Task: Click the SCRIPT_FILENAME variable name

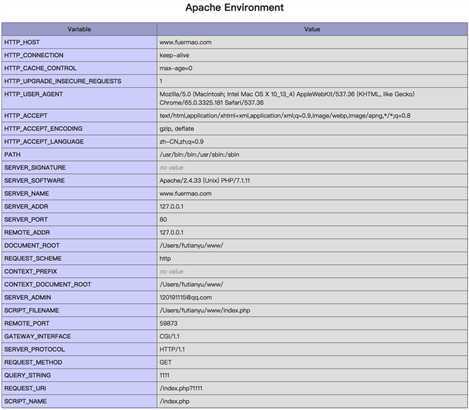Action: click(32, 311)
